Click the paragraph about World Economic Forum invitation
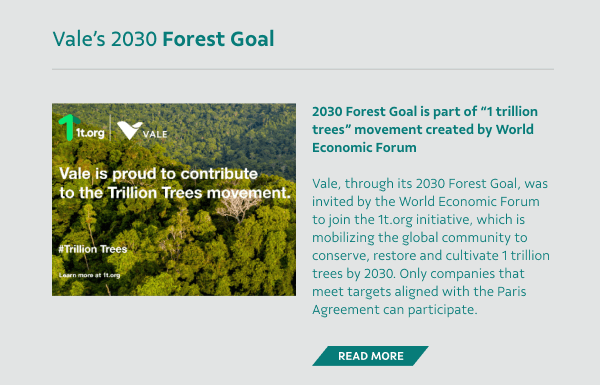 [431, 246]
